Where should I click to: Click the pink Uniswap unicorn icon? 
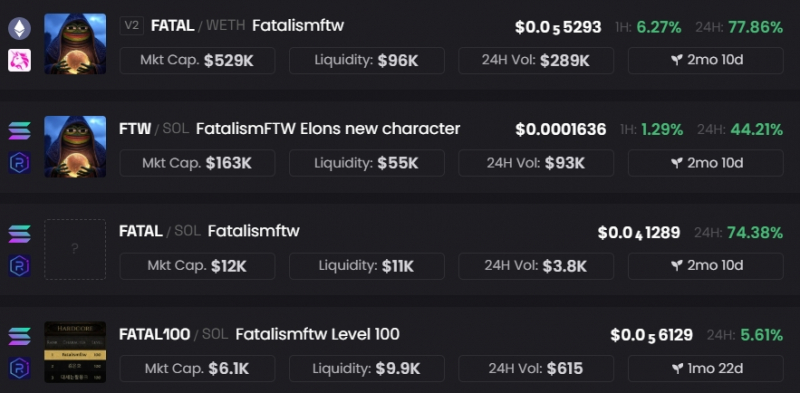(19, 60)
